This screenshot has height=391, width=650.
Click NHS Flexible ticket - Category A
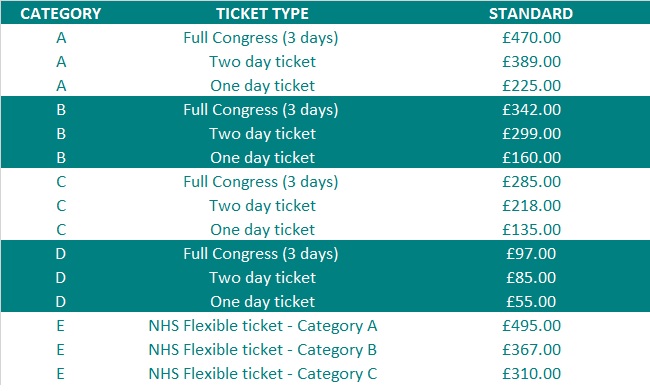263,326
